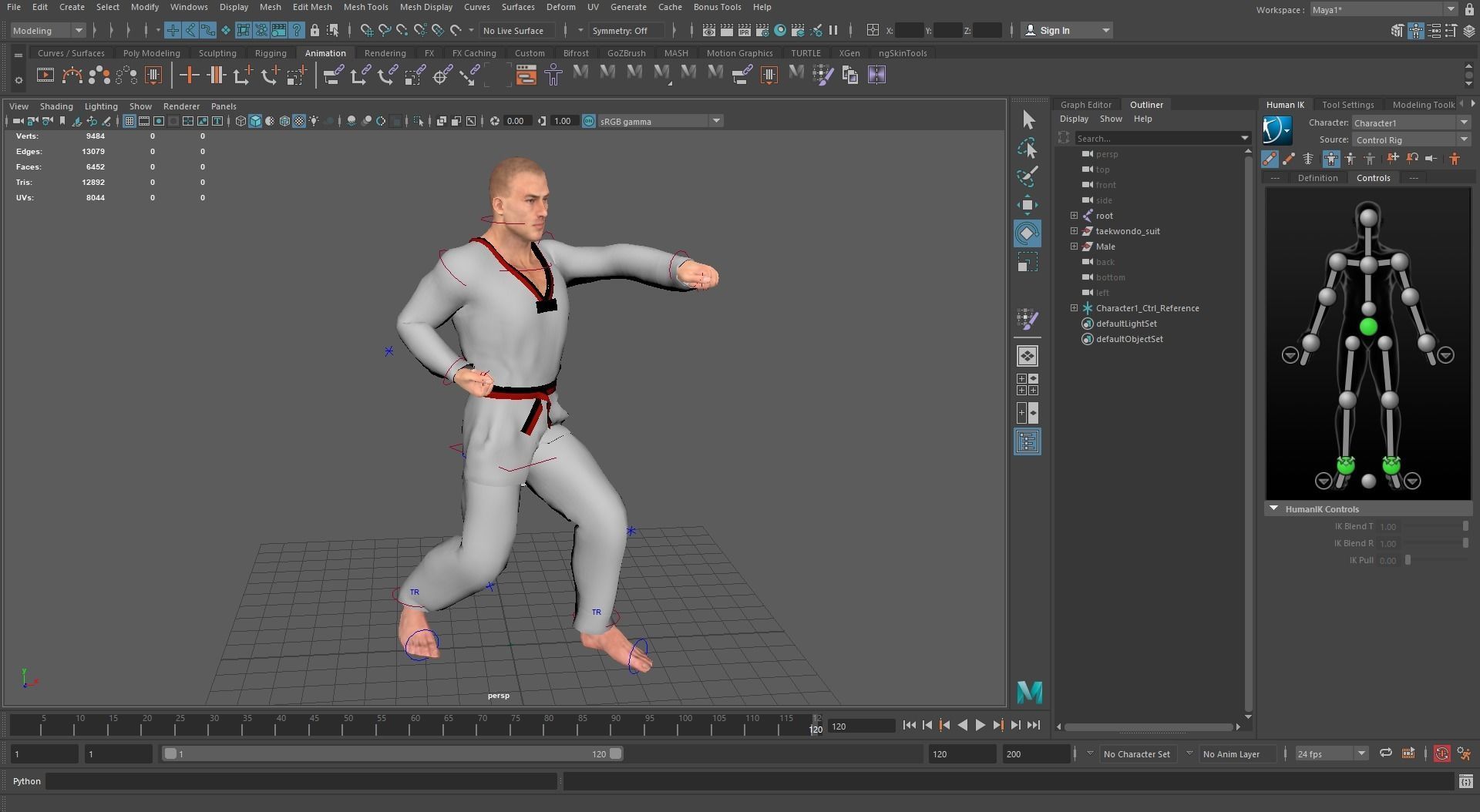Image resolution: width=1480 pixels, height=812 pixels.
Task: Switch to the Definition tab in Human IK
Action: tap(1318, 178)
